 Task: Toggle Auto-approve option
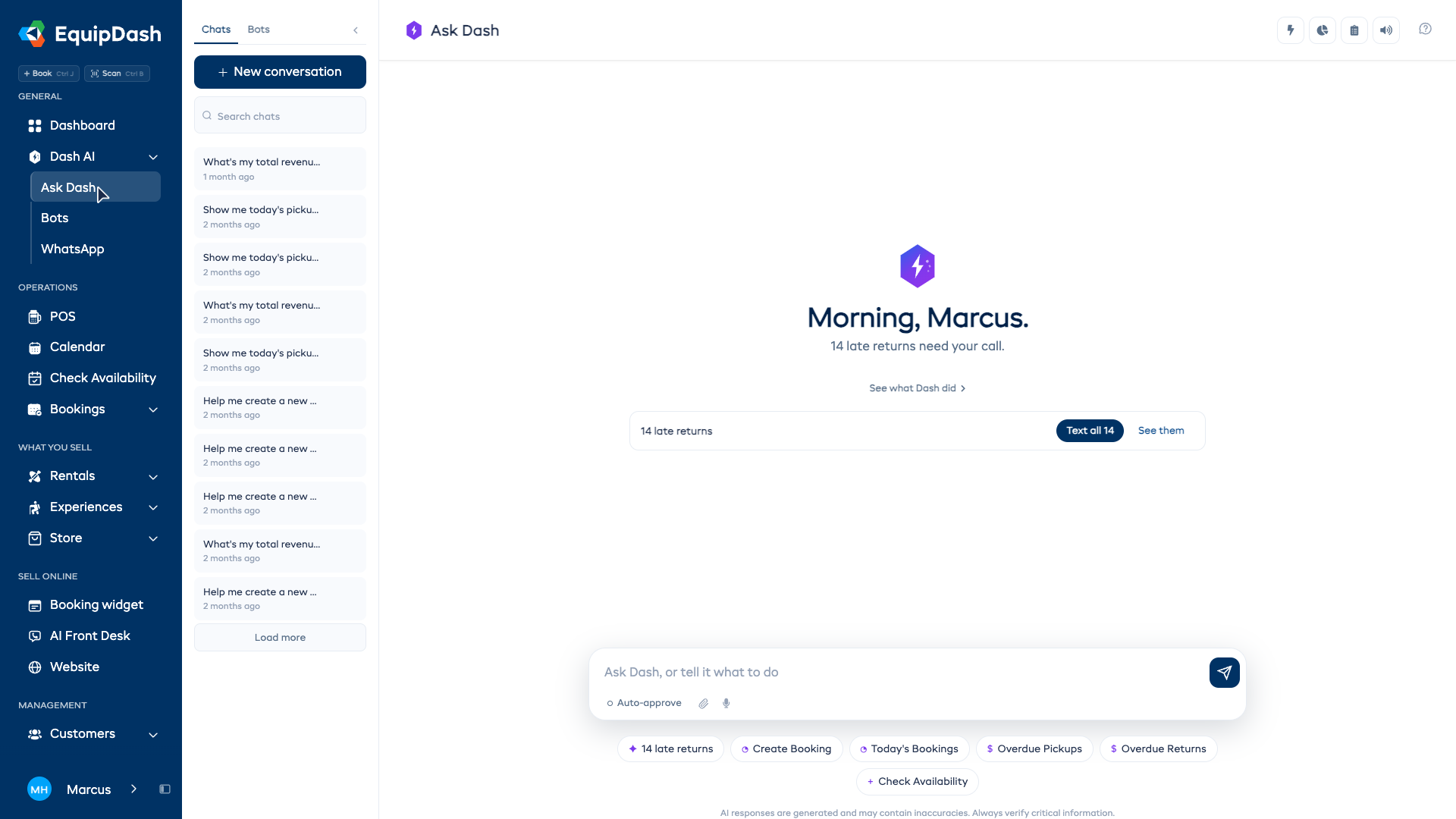(x=644, y=703)
